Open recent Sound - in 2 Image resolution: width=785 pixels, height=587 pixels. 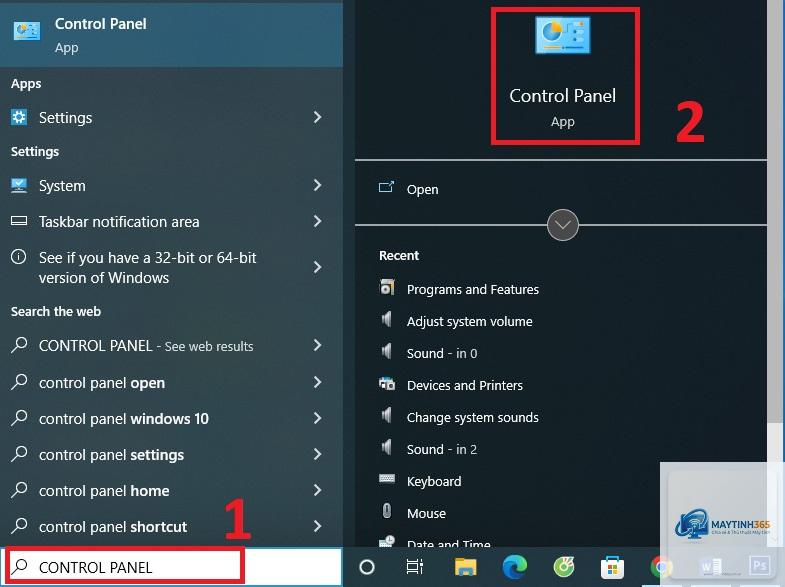click(x=442, y=450)
